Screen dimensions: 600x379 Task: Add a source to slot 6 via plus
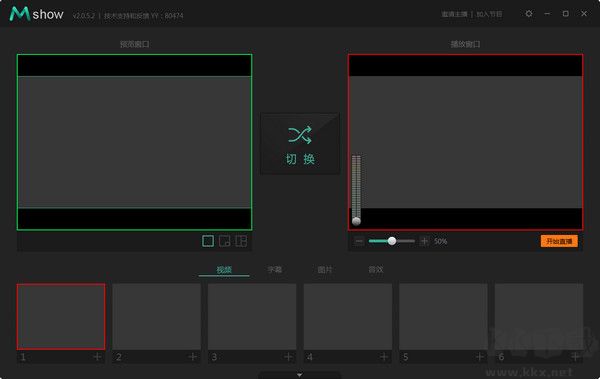(575, 357)
